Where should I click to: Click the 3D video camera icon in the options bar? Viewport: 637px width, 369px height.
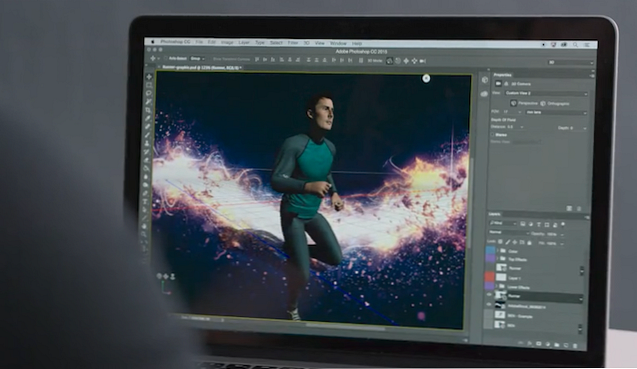point(423,61)
